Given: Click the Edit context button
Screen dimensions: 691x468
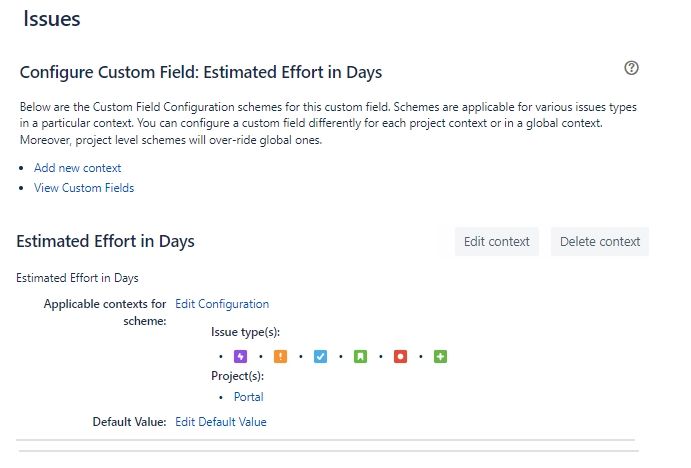Looking at the screenshot, I should tap(497, 241).
